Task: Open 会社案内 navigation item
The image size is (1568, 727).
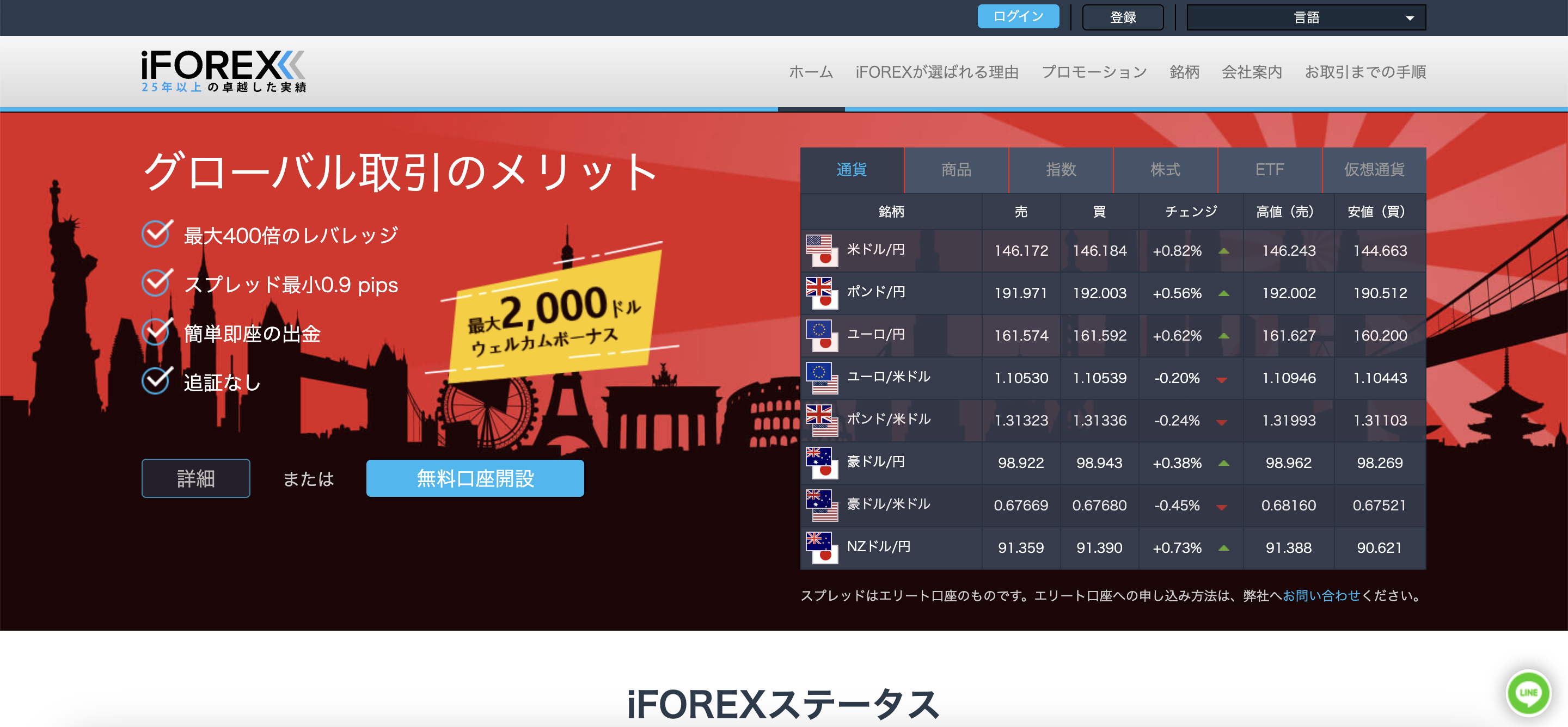Action: (x=1252, y=72)
